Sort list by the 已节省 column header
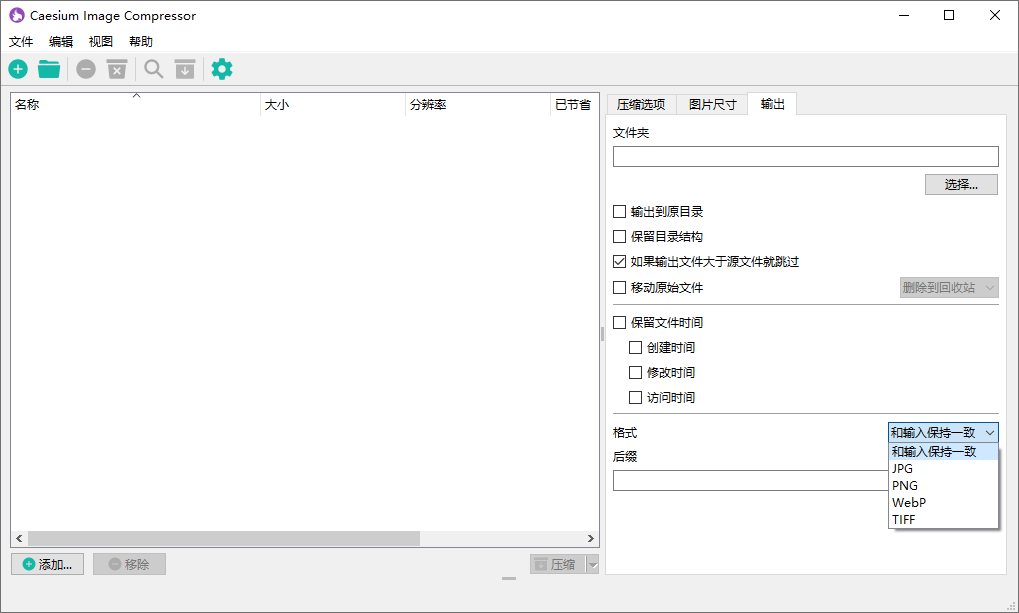The image size is (1019, 613). (x=574, y=105)
